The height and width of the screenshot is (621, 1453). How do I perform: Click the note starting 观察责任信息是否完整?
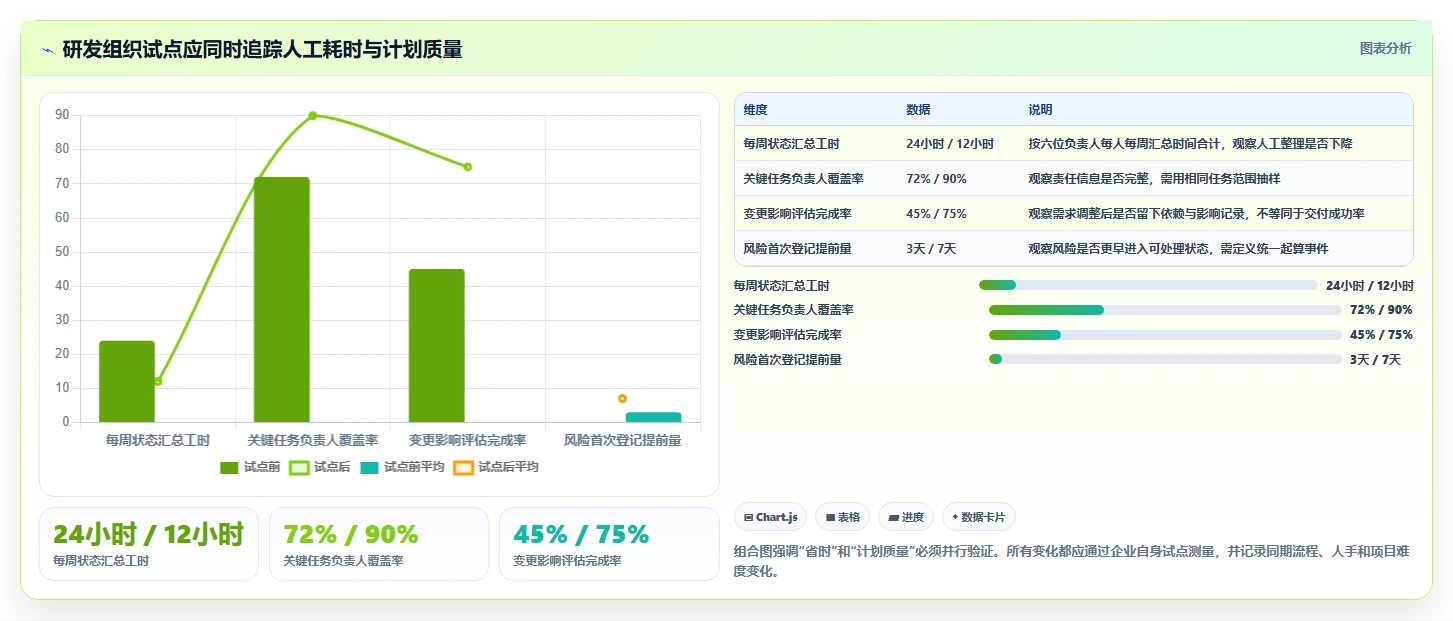tap(1154, 179)
